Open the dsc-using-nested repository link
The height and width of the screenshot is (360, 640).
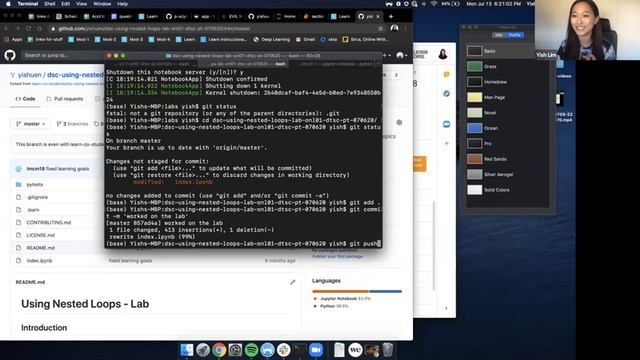click(x=75, y=75)
